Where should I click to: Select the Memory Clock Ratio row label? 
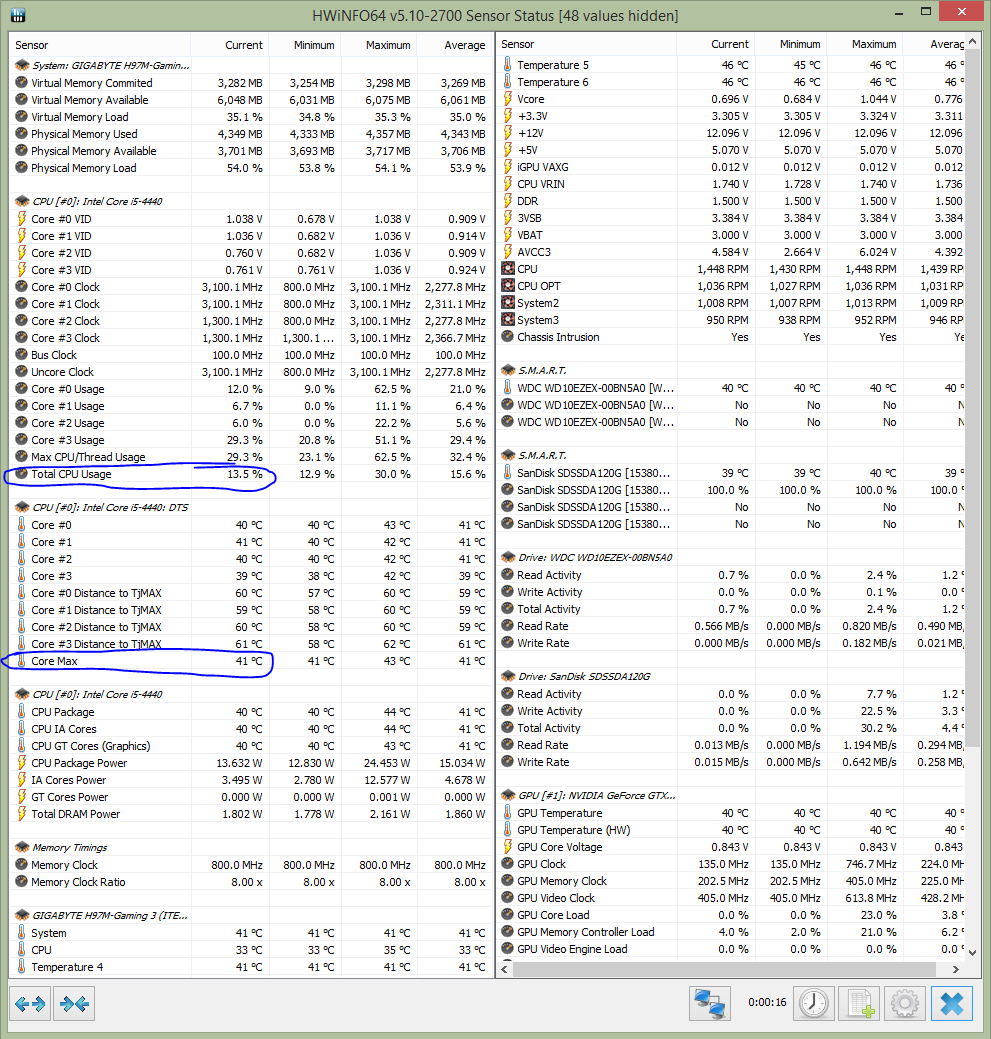pos(78,882)
